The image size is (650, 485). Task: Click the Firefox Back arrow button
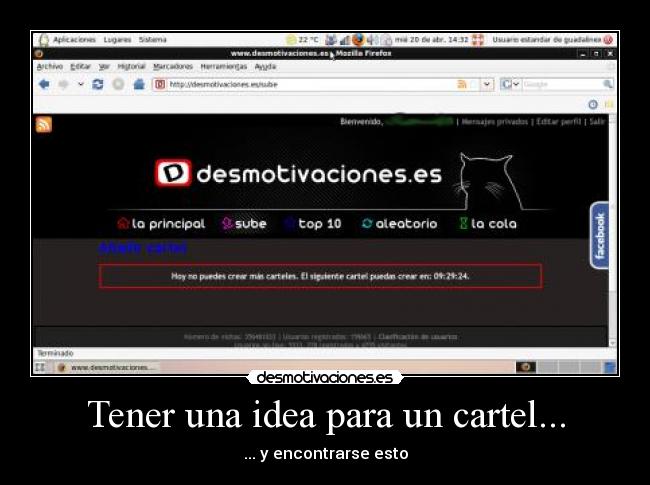(x=44, y=84)
